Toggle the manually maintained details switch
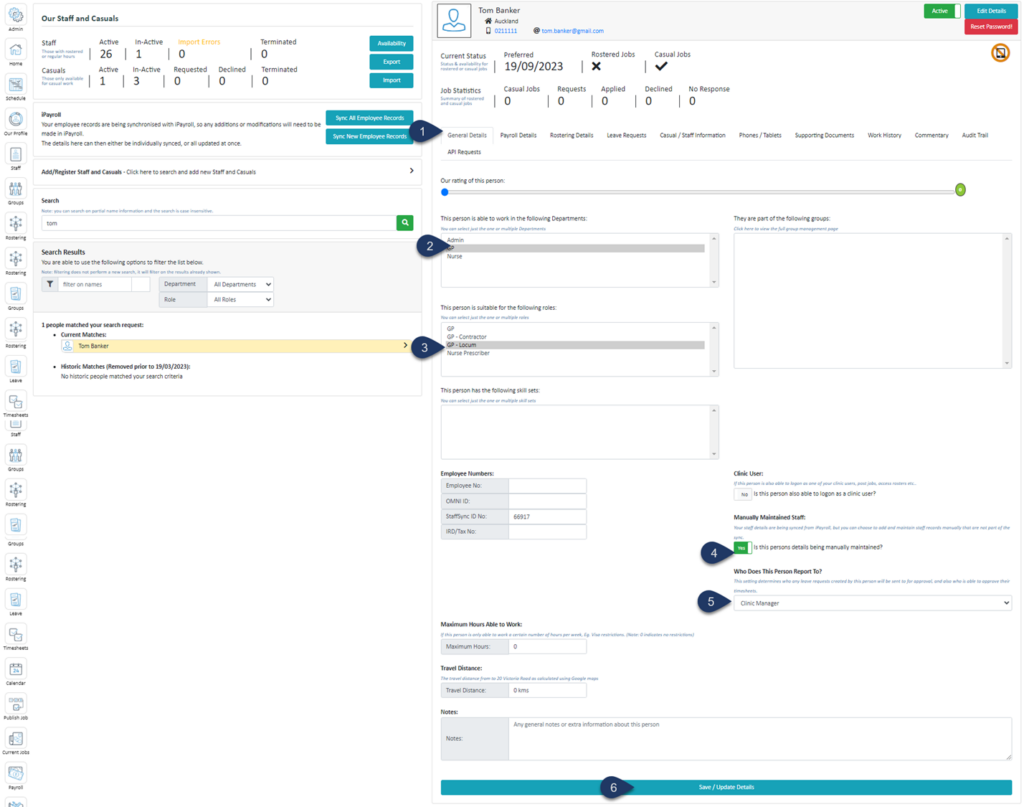The image size is (1024, 807). pos(743,548)
